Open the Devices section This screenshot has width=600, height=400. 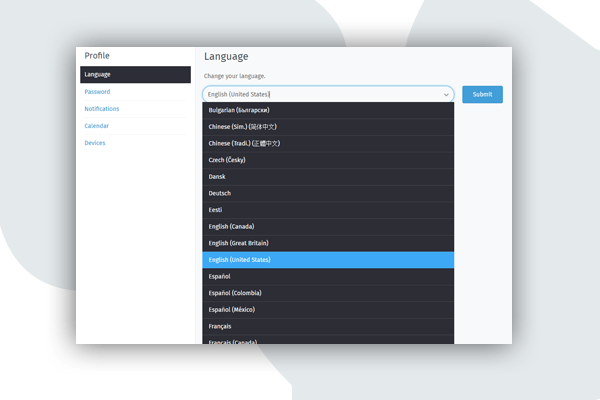pos(95,143)
